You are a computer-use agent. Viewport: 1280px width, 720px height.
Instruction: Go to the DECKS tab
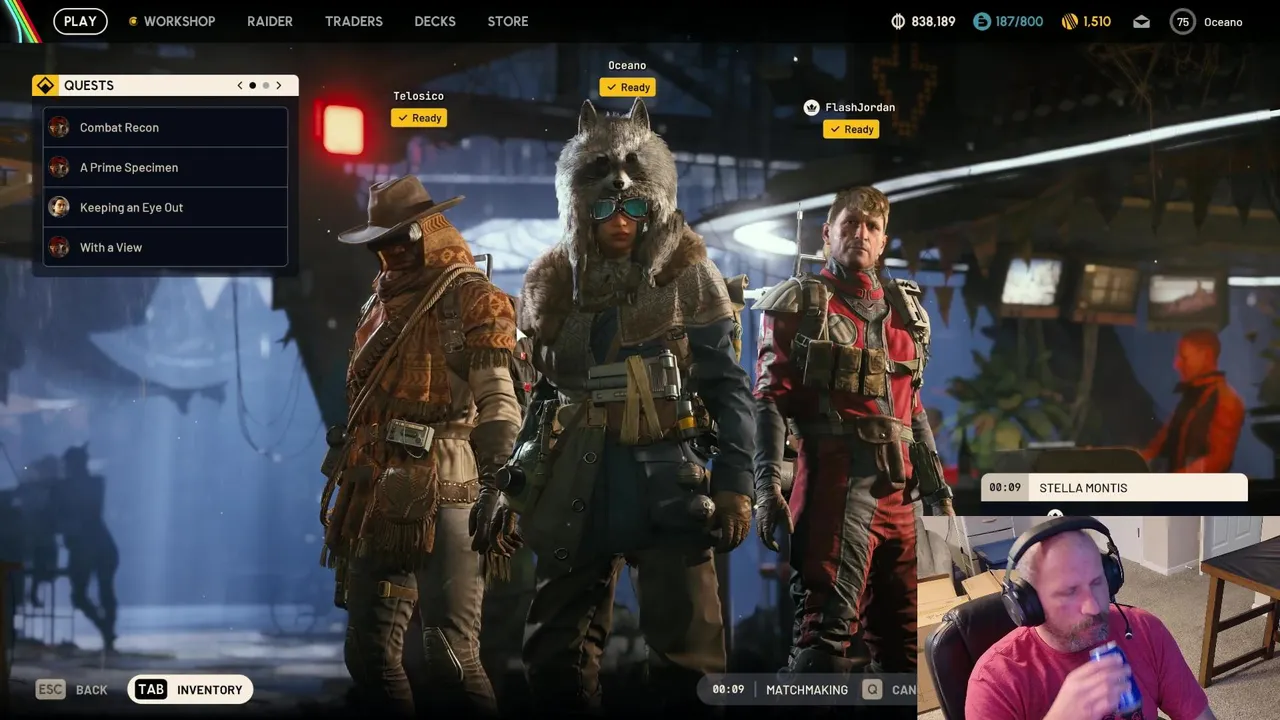[x=435, y=21]
